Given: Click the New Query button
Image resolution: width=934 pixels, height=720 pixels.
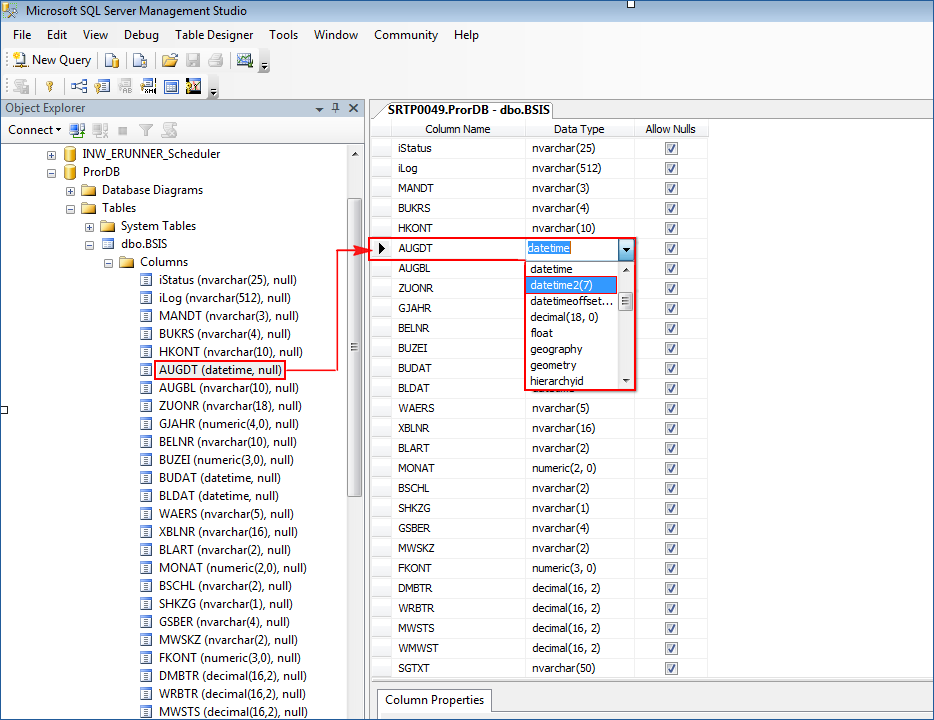Looking at the screenshot, I should (52, 60).
